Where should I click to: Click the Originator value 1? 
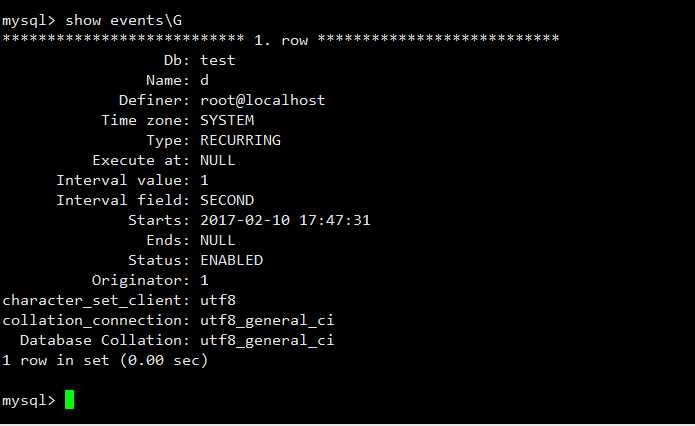(204, 280)
